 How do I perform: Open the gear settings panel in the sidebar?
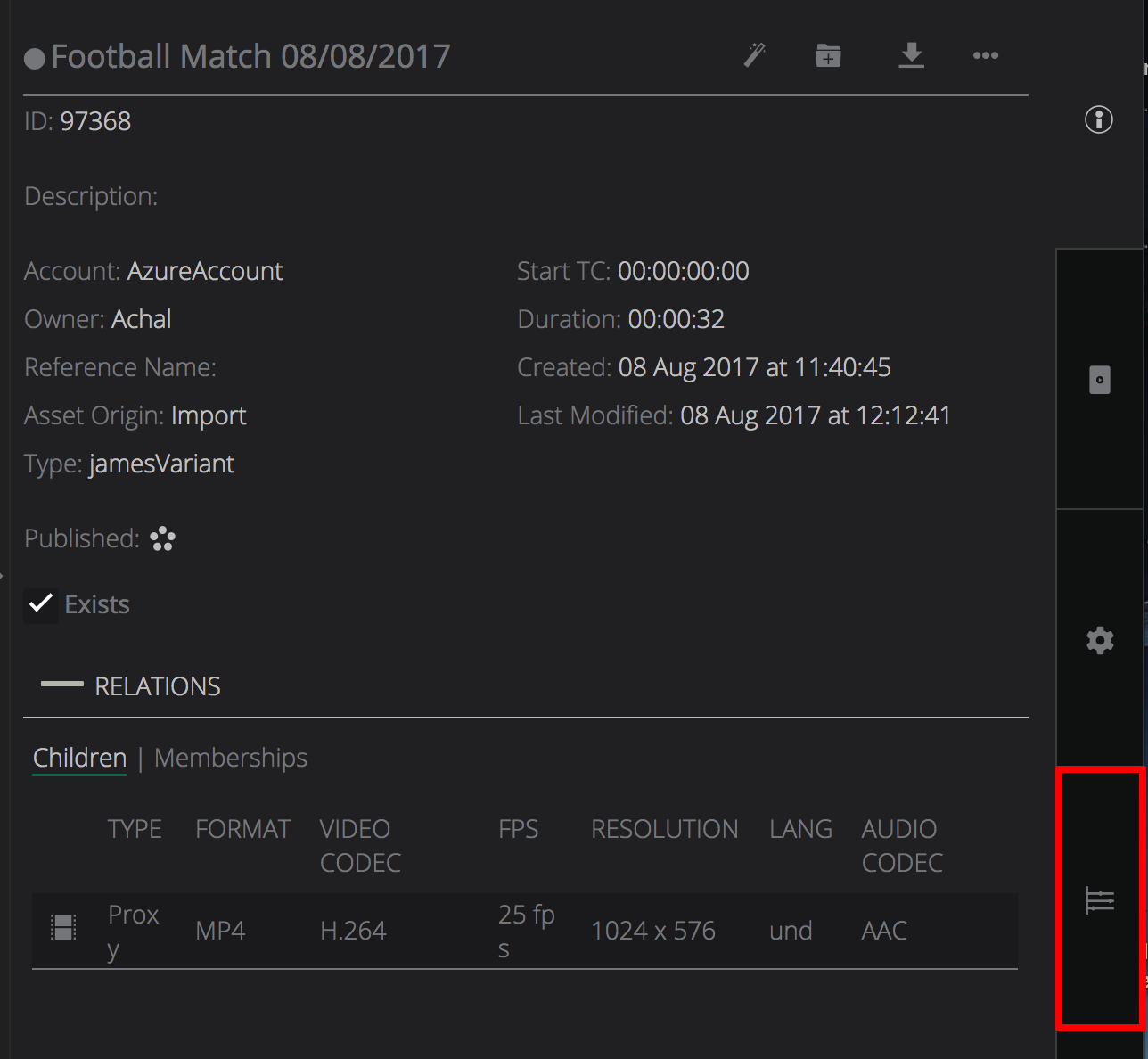point(1100,640)
